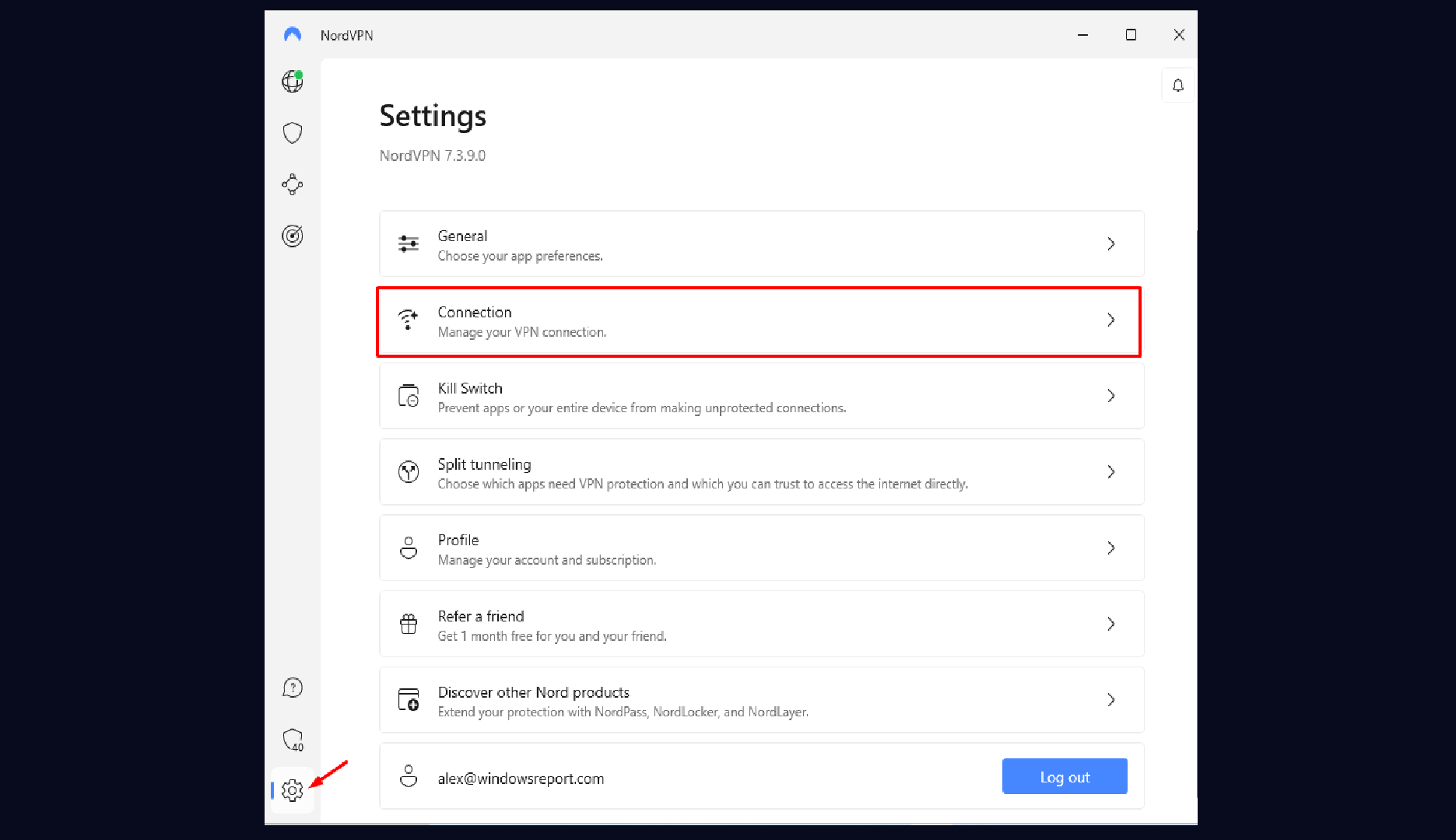Click the shield icon with the 40 badge
1456x840 pixels.
[x=293, y=740]
